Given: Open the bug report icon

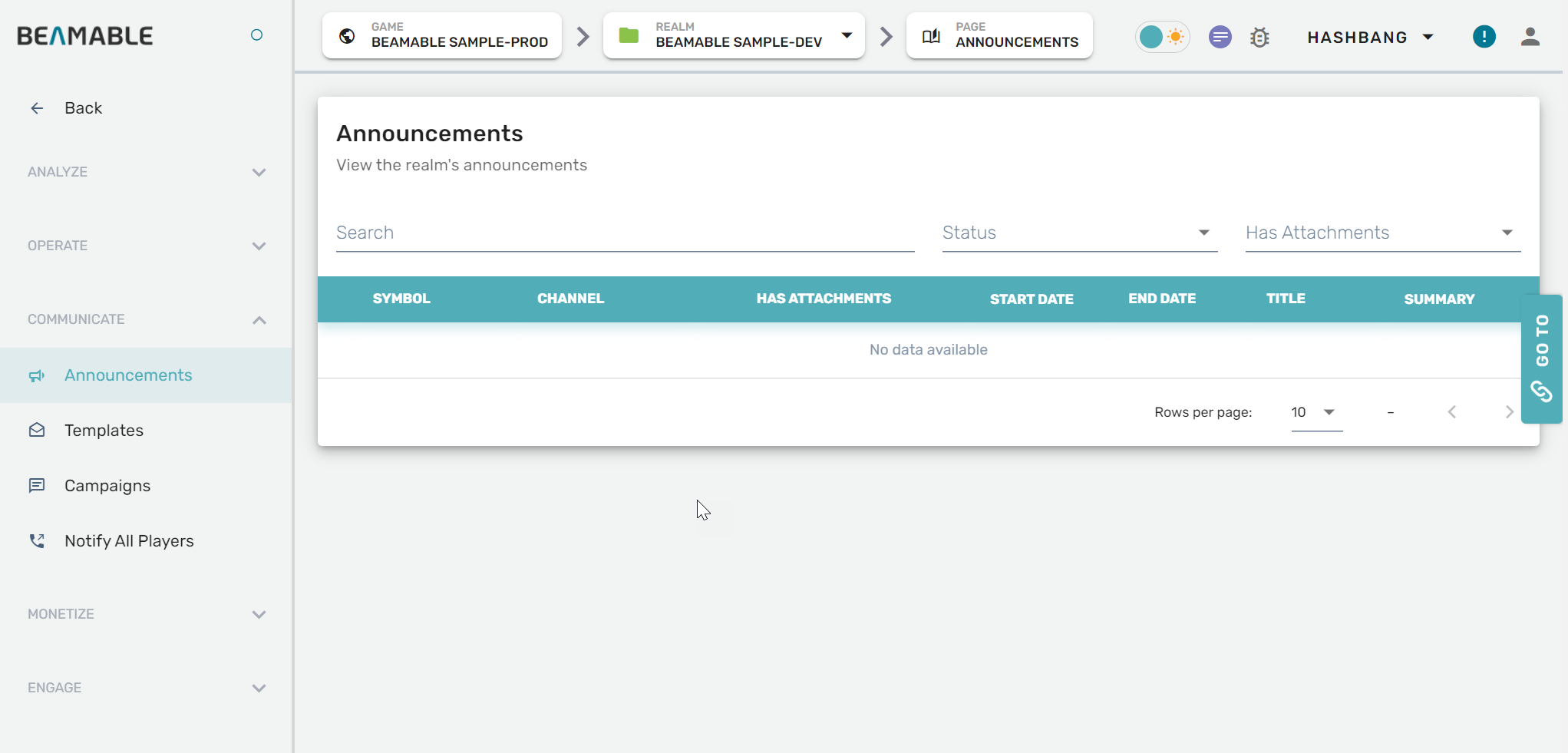Looking at the screenshot, I should tap(1259, 37).
